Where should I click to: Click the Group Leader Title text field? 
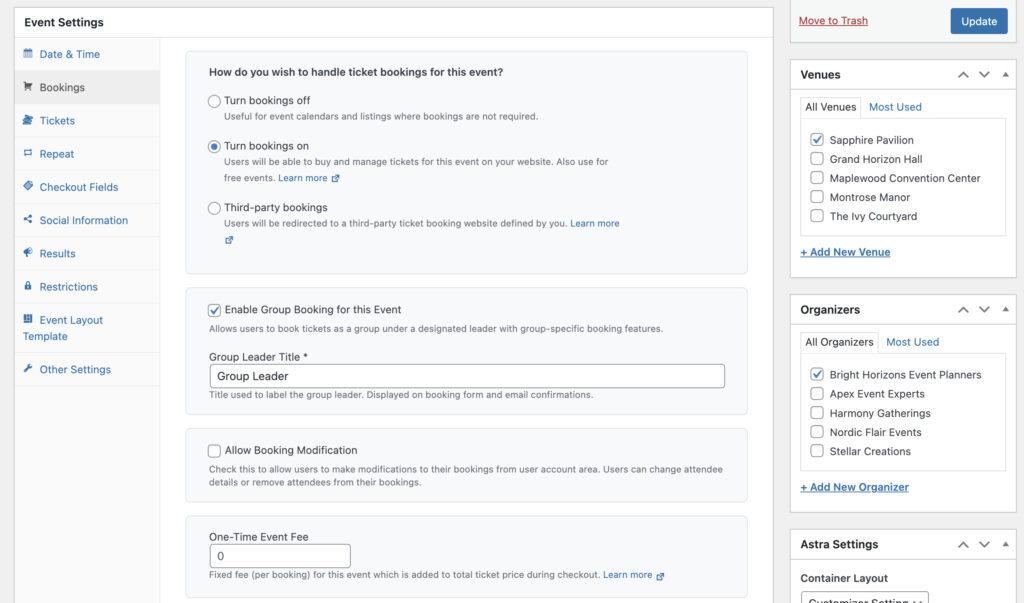pyautogui.click(x=467, y=376)
